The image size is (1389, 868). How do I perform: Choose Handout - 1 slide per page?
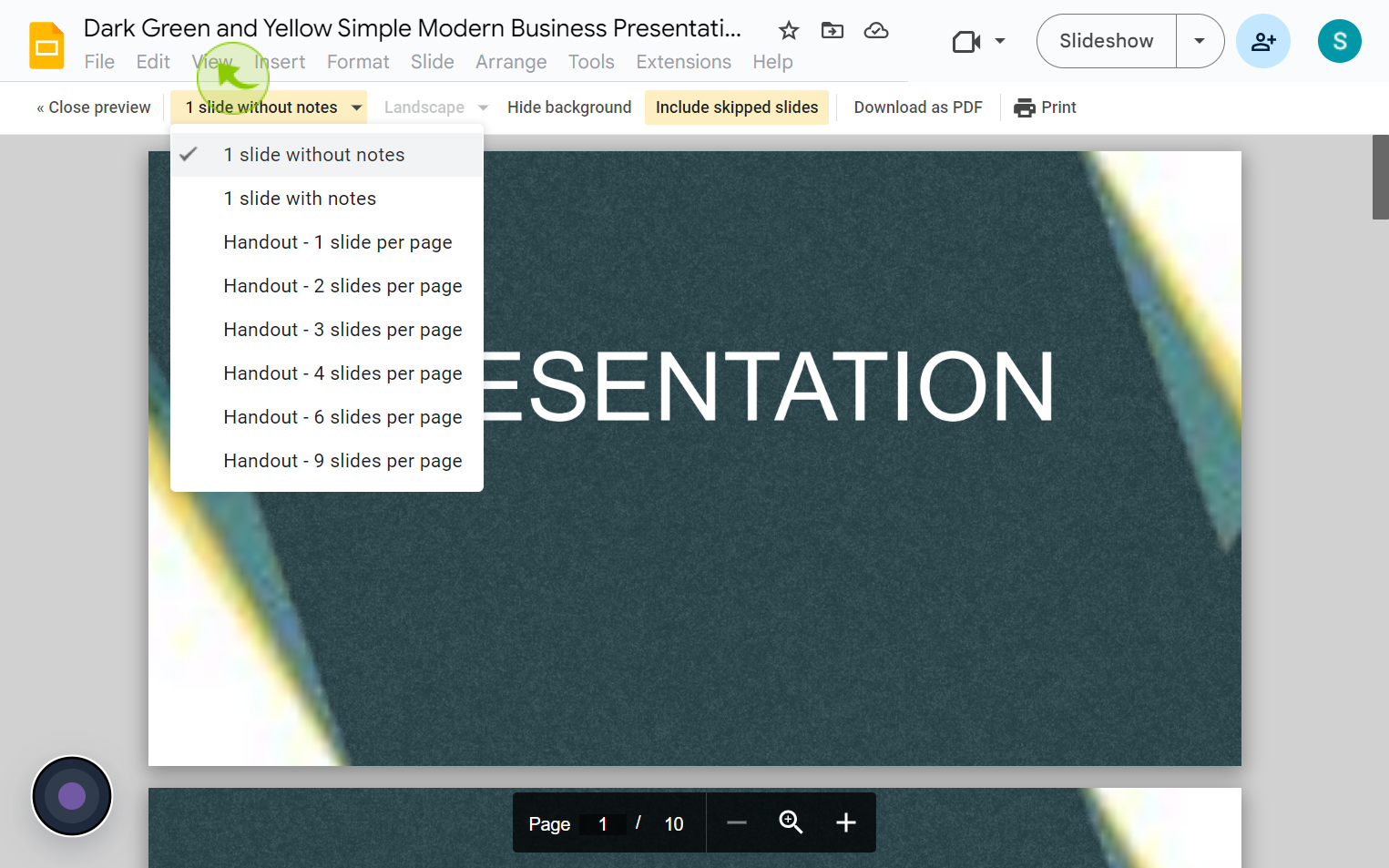point(327,242)
